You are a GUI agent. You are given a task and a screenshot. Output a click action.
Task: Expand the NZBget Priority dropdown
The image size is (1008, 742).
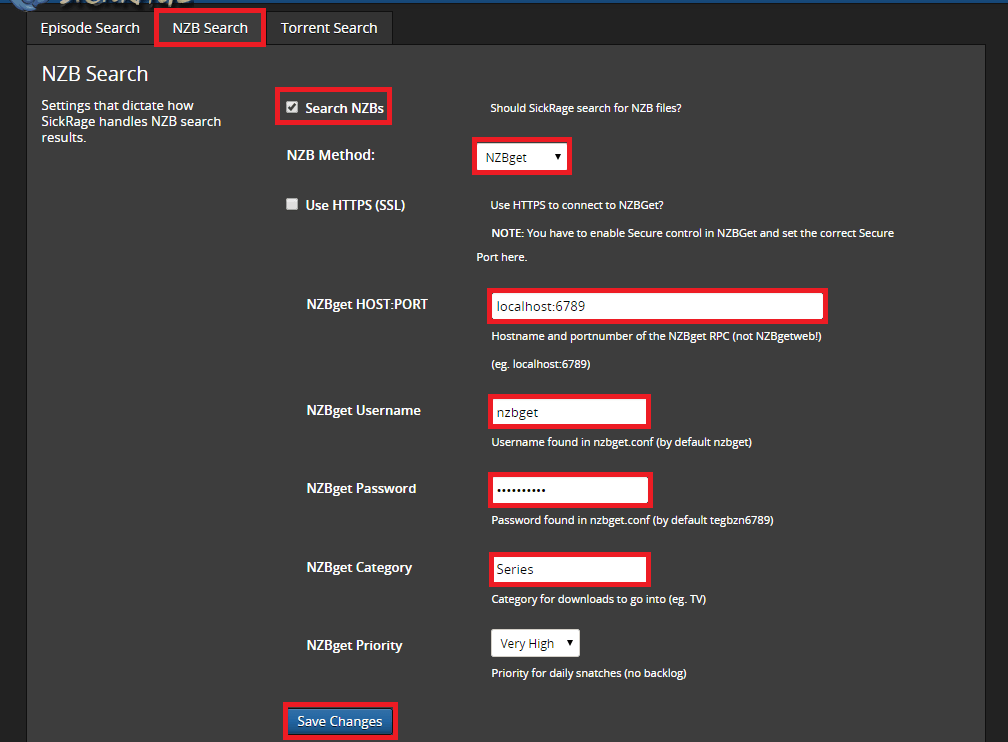coord(535,643)
